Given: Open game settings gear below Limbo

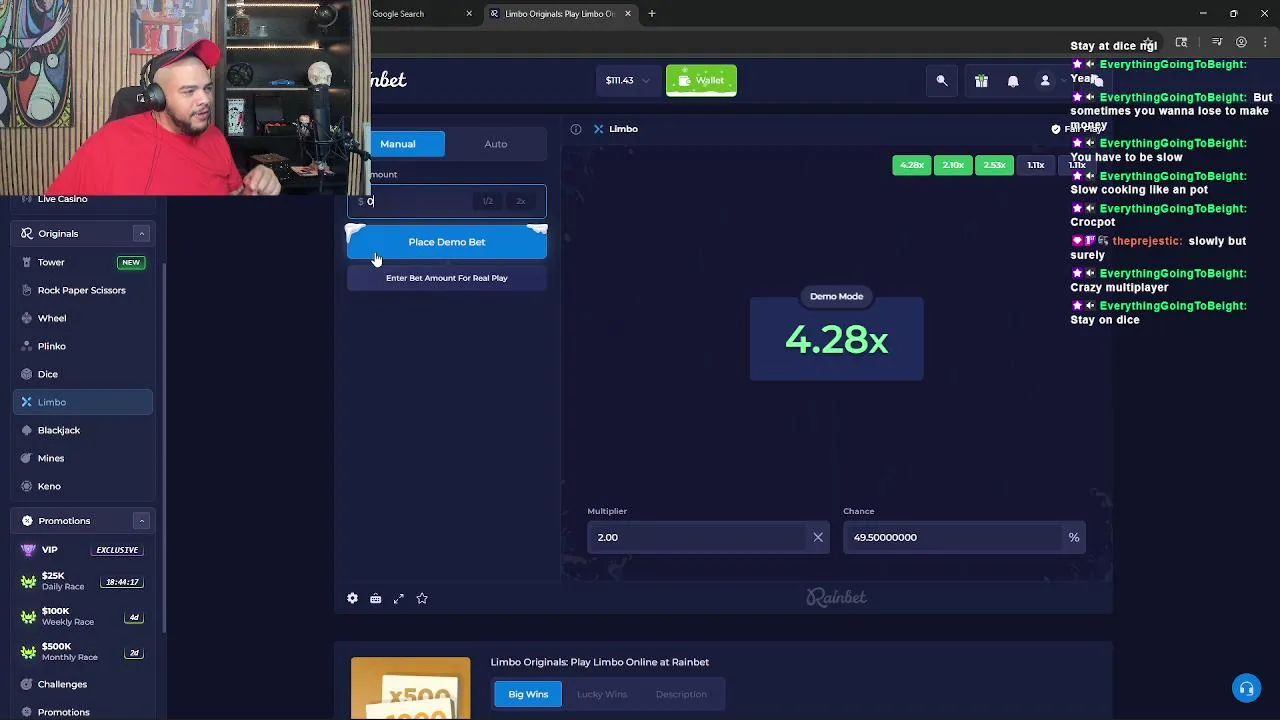Looking at the screenshot, I should click(352, 598).
